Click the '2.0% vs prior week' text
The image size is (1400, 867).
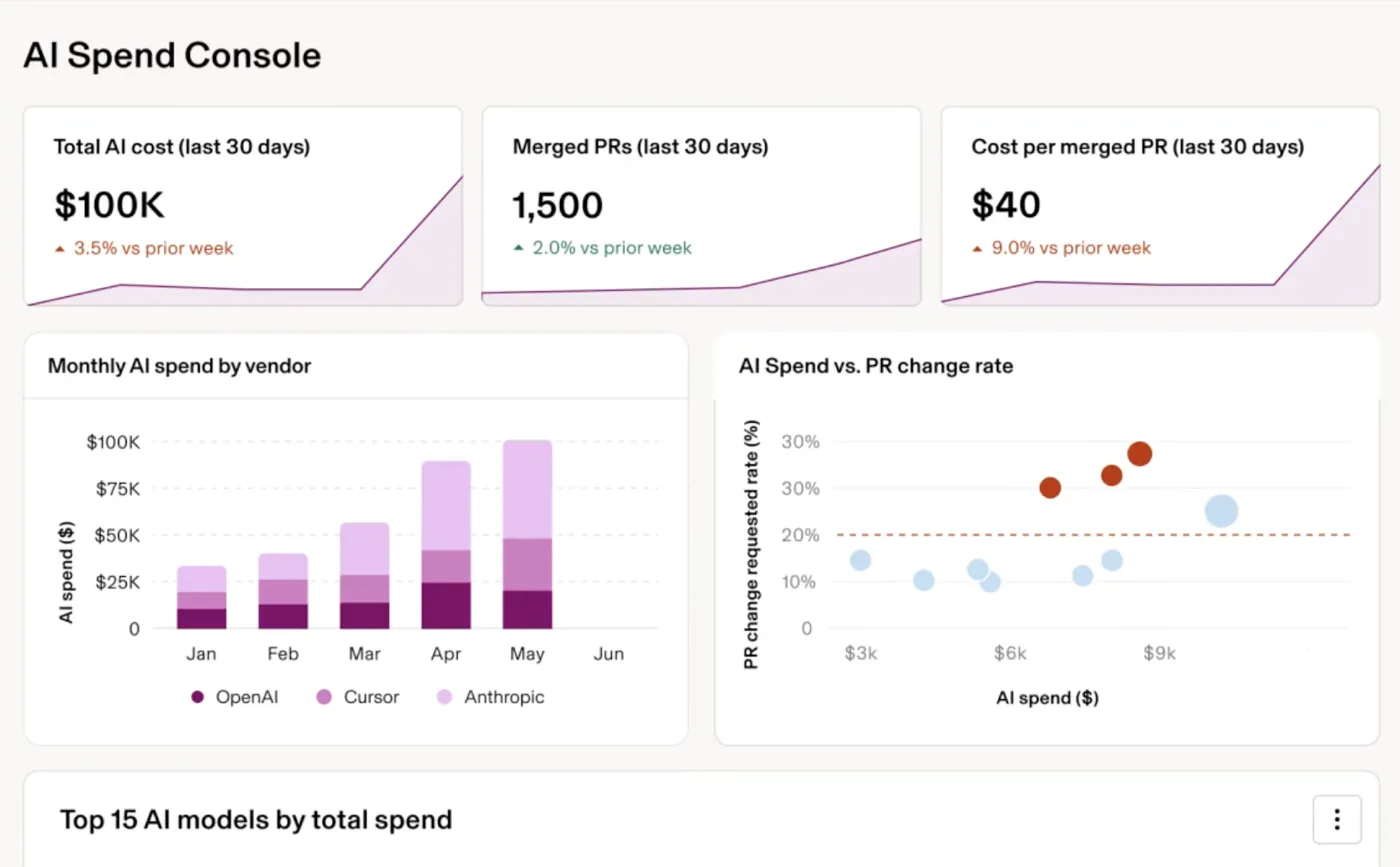(611, 248)
